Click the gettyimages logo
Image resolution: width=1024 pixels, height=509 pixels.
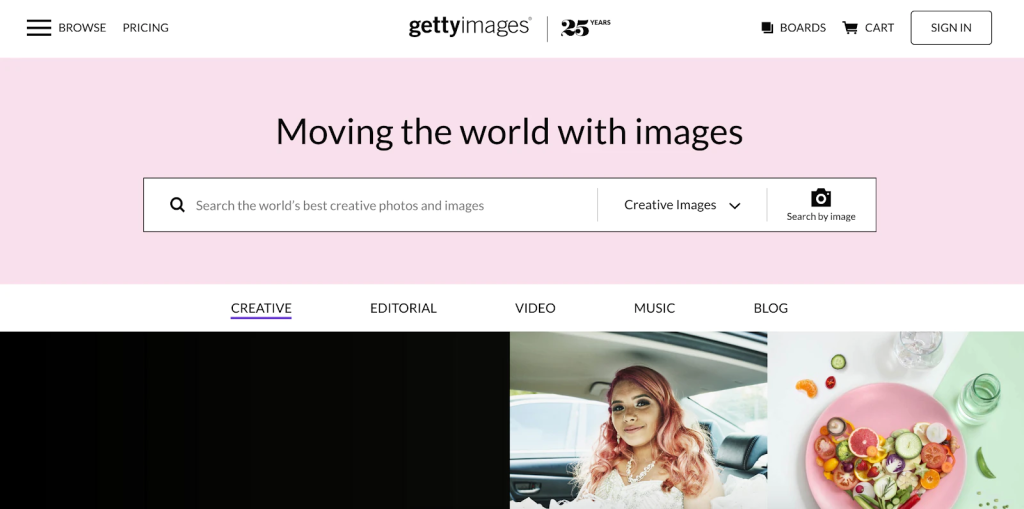(470, 27)
